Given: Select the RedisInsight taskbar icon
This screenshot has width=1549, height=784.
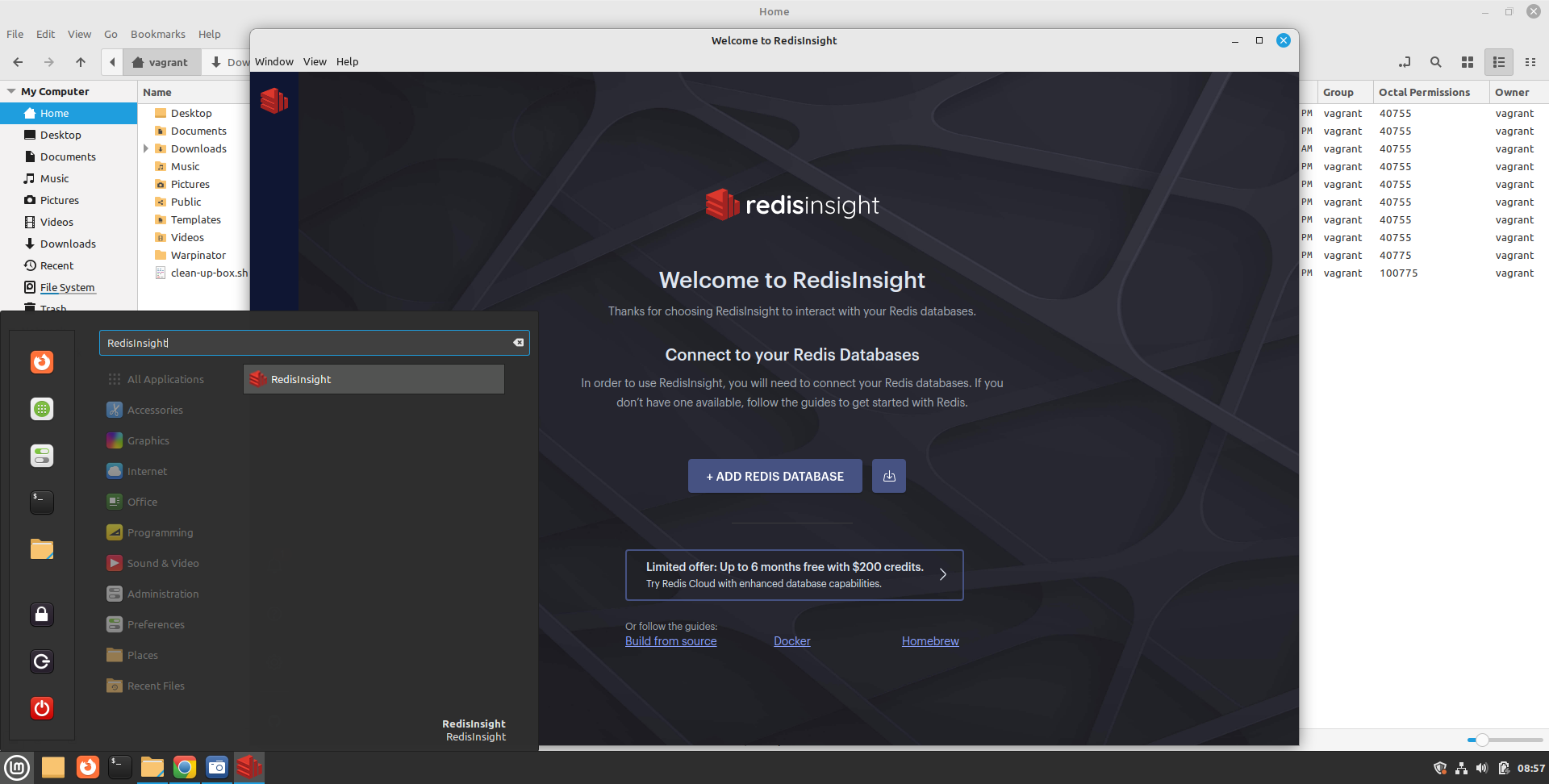Looking at the screenshot, I should (249, 767).
